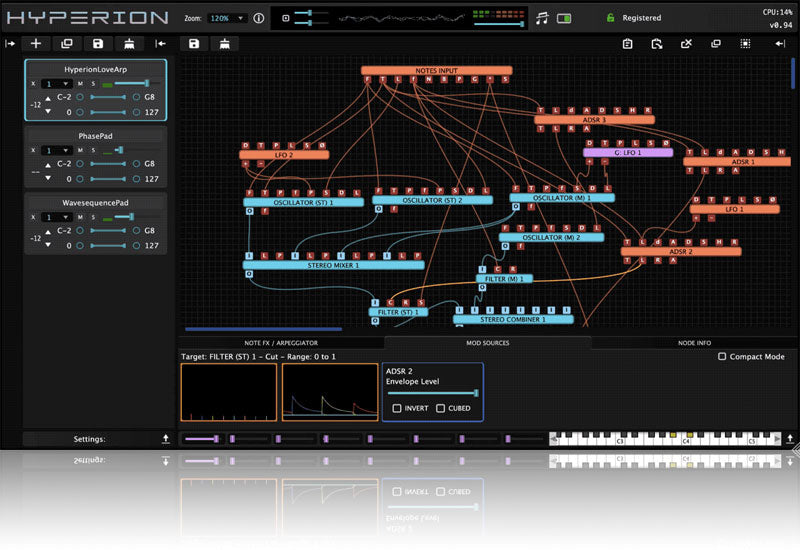Click the paste-with-arrow icon in node toolbar

(657, 44)
